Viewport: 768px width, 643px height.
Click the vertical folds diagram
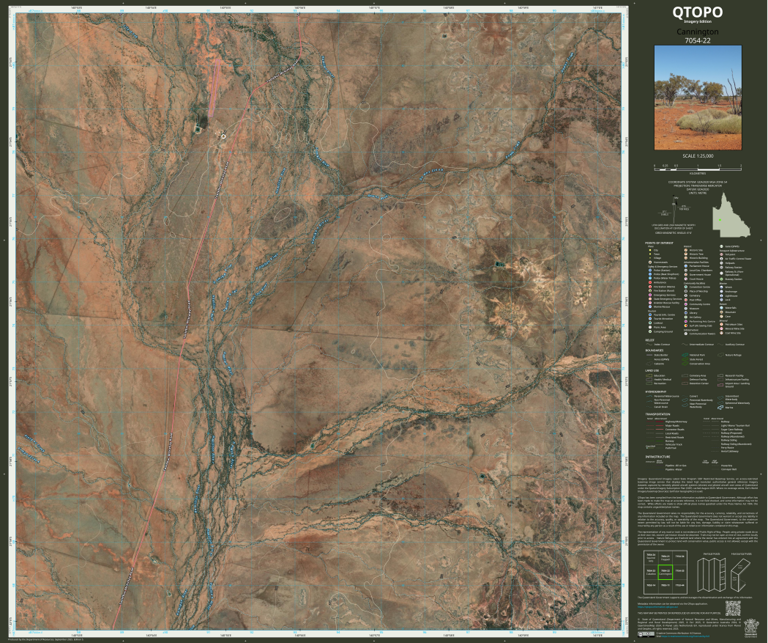(711, 574)
